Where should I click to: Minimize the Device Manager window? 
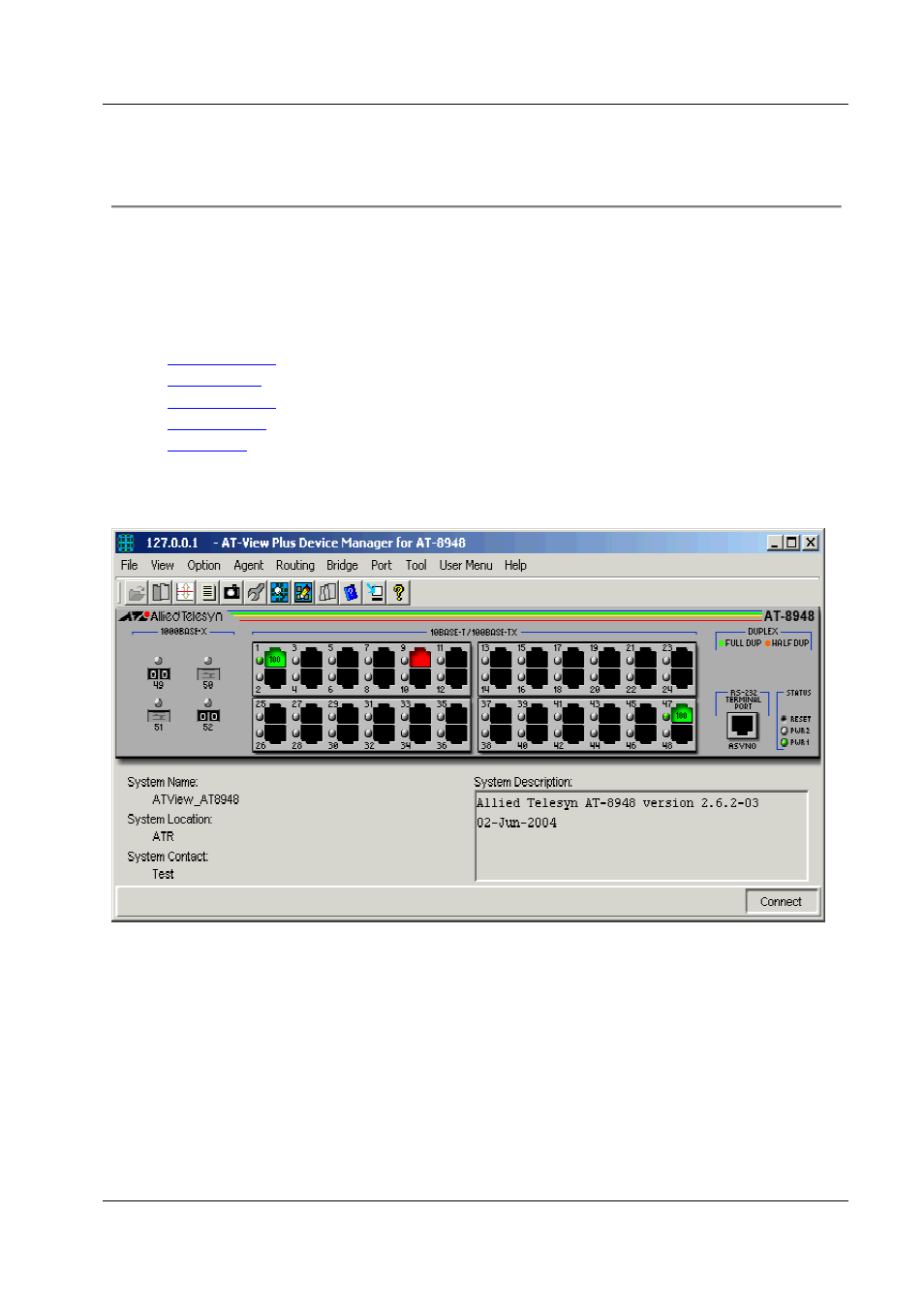(x=775, y=543)
